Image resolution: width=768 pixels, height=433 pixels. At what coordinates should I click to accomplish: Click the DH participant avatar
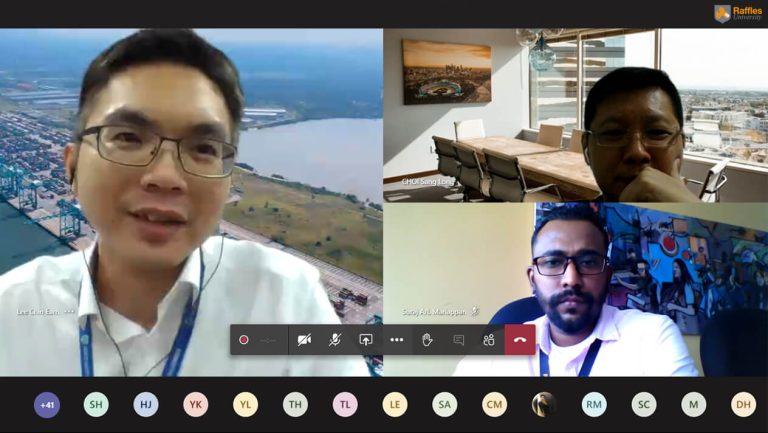coord(743,404)
